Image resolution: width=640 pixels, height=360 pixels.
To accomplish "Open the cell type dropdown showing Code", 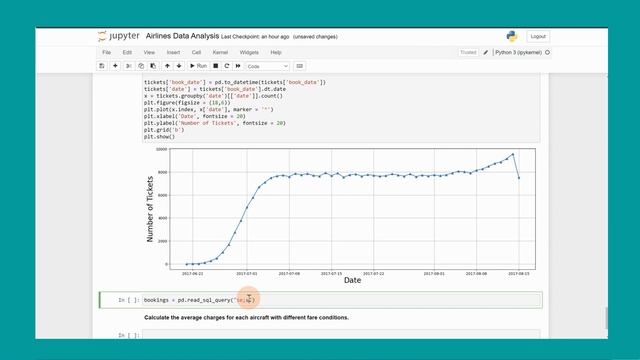I will pyautogui.click(x=267, y=66).
